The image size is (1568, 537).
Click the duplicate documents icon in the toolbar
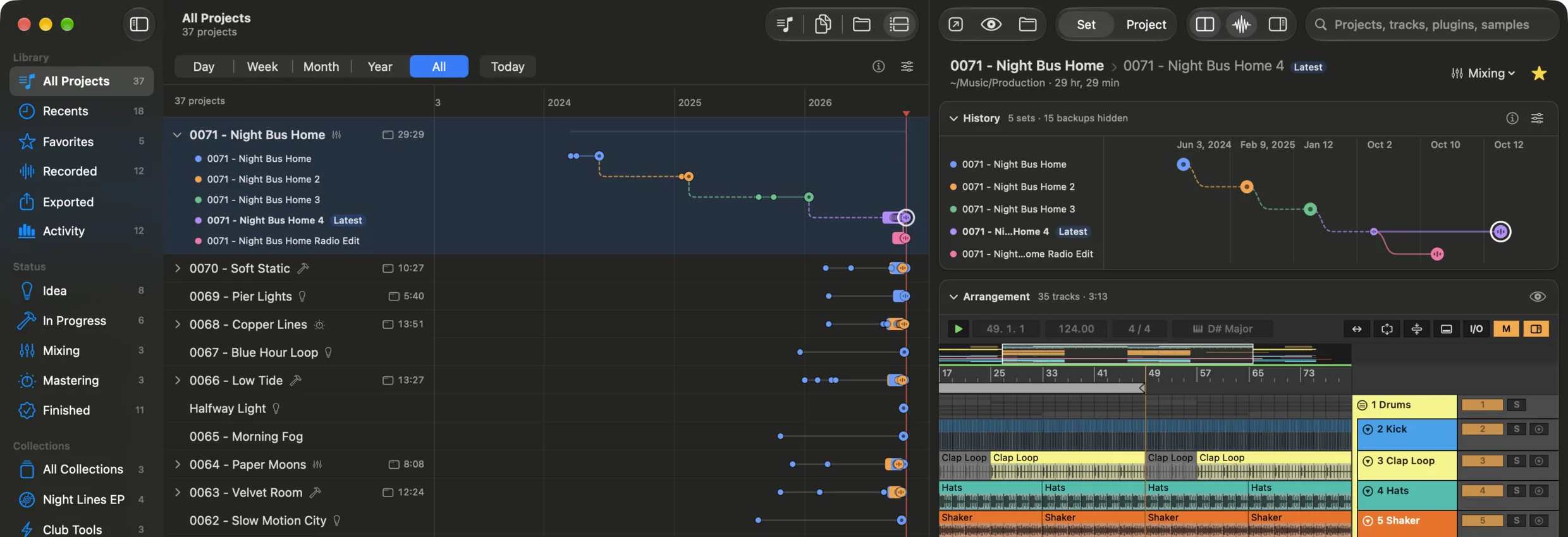click(823, 25)
